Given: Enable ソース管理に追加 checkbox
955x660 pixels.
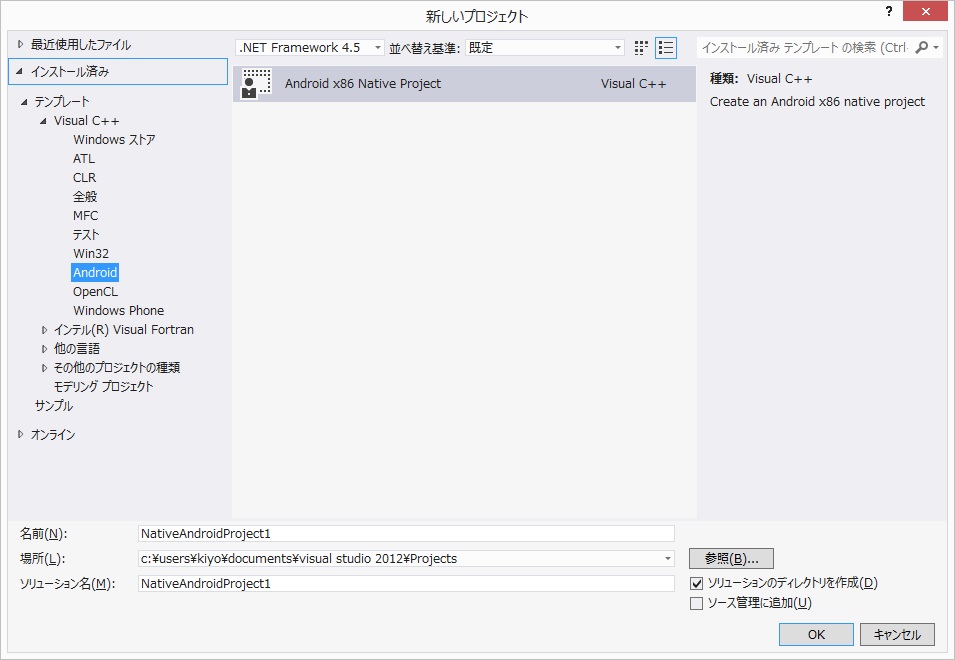Looking at the screenshot, I should [697, 603].
